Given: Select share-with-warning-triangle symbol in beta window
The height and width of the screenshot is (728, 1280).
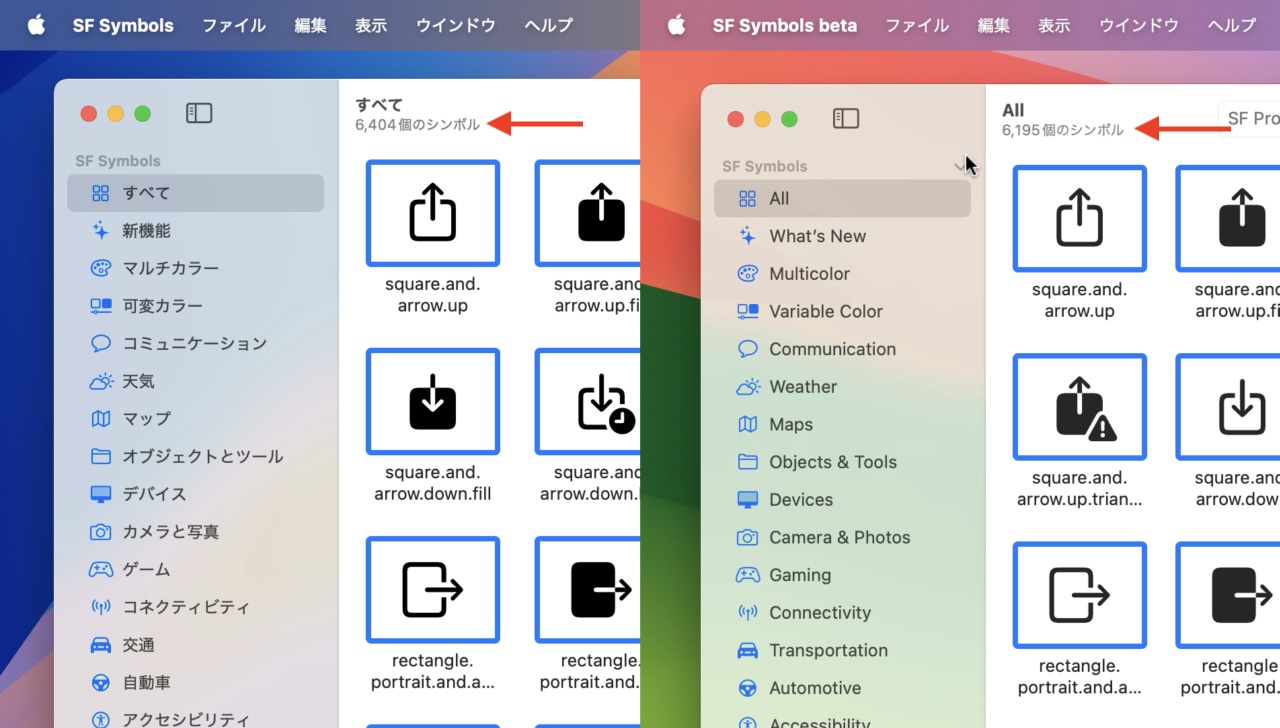Looking at the screenshot, I should [x=1080, y=407].
